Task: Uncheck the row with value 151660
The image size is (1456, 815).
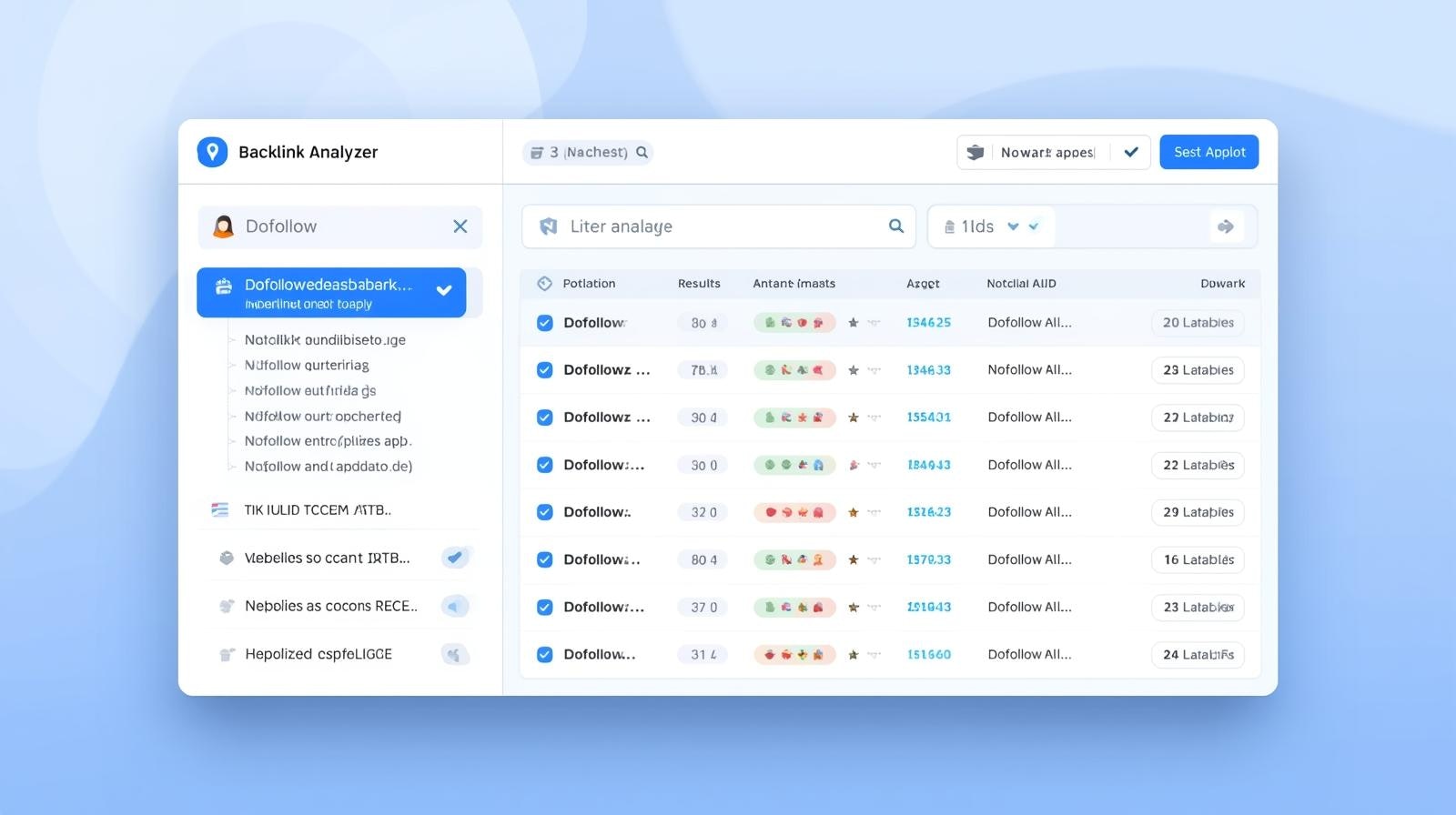Action: pyautogui.click(x=544, y=654)
